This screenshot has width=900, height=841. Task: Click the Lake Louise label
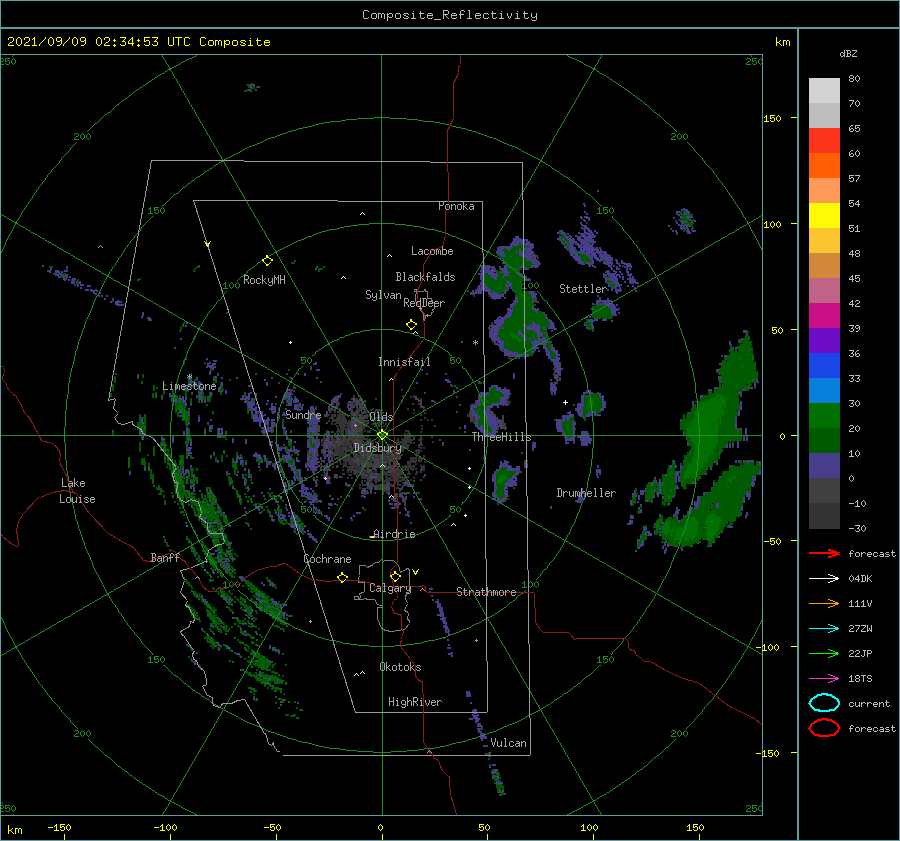77,491
